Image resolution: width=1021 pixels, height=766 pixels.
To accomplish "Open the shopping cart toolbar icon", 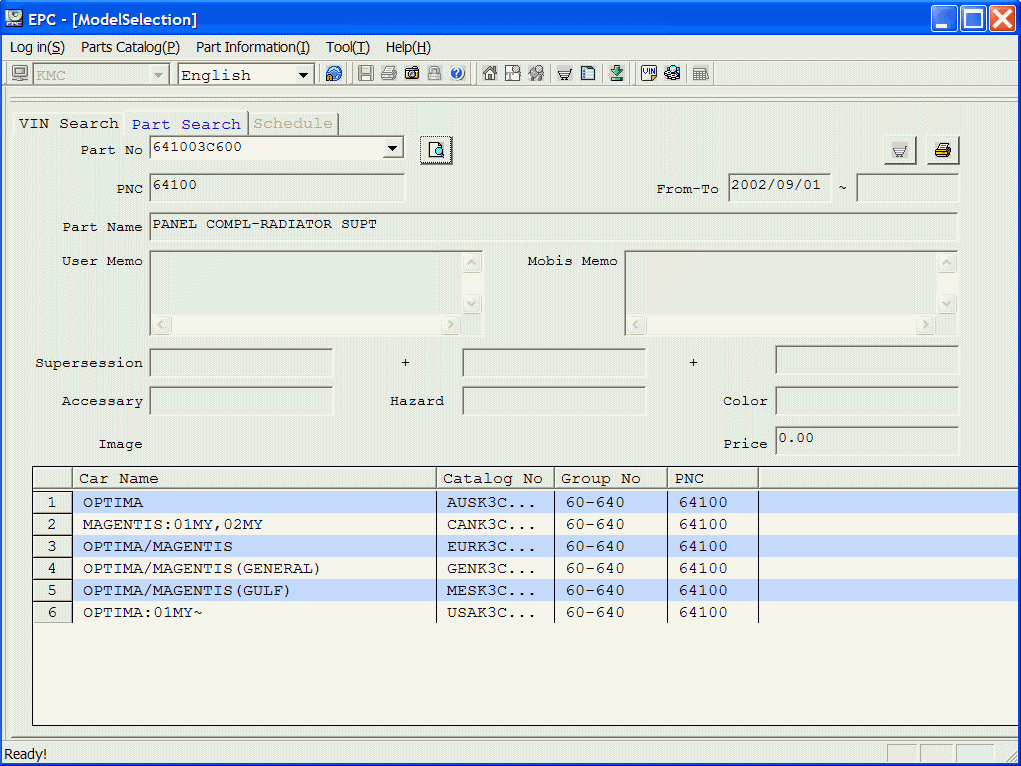I will coord(565,74).
